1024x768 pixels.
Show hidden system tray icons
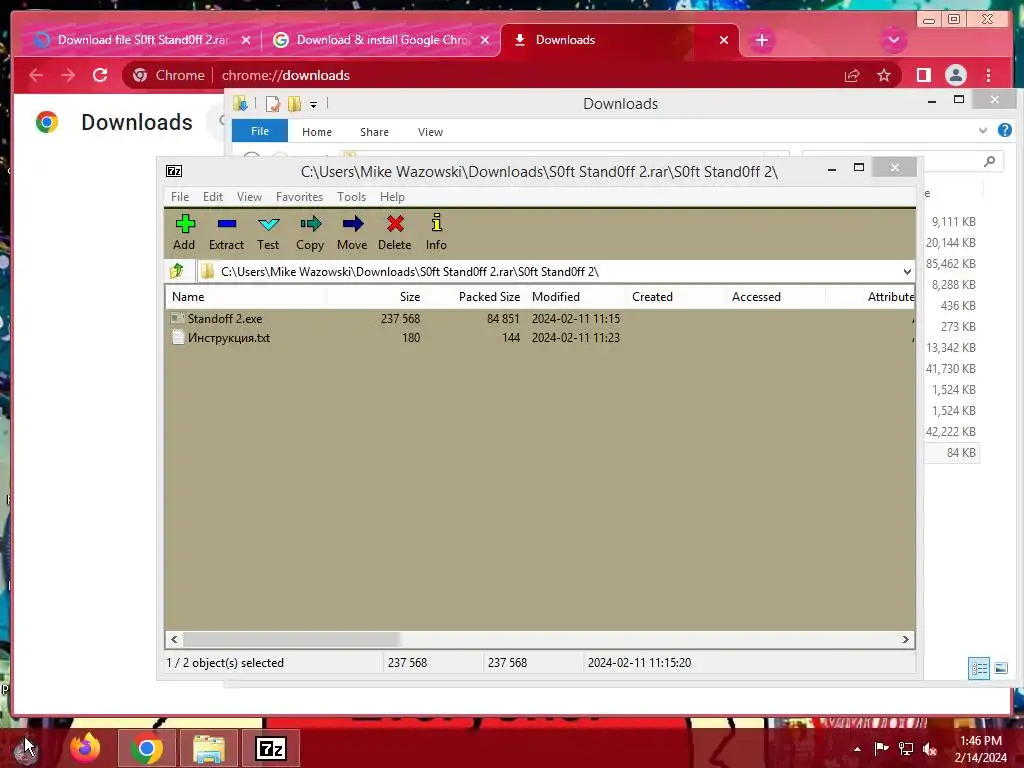click(857, 749)
